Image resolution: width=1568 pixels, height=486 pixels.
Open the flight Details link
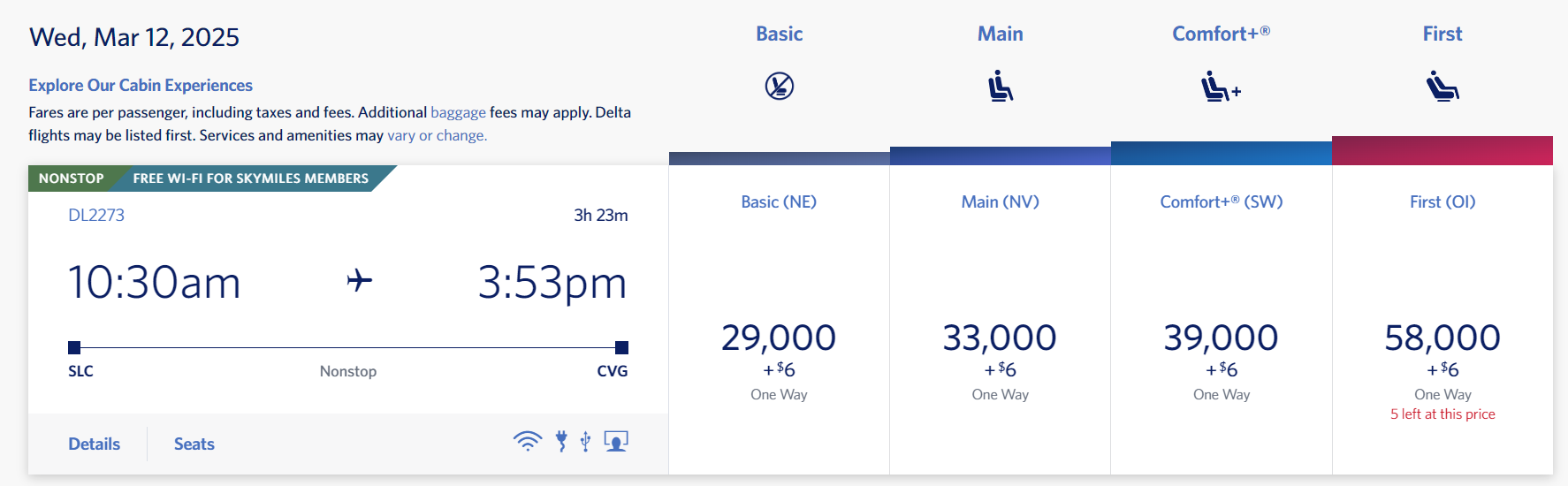(95, 444)
